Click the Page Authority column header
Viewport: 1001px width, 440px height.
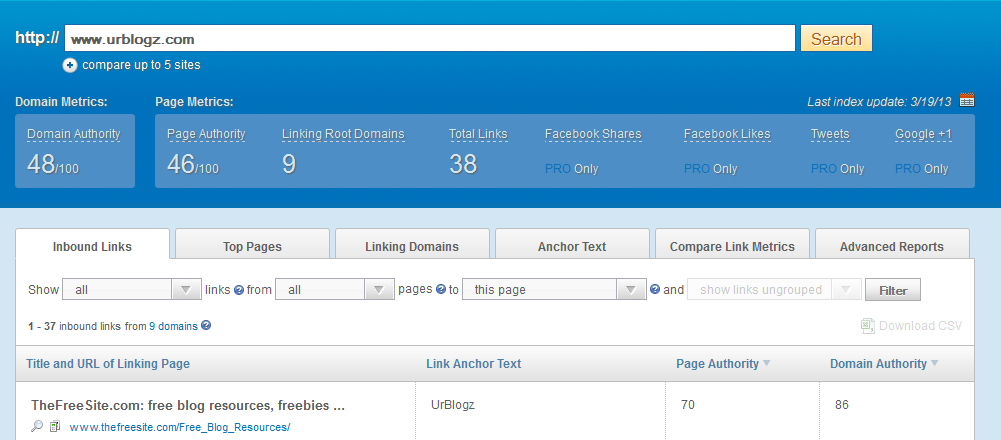[x=718, y=363]
